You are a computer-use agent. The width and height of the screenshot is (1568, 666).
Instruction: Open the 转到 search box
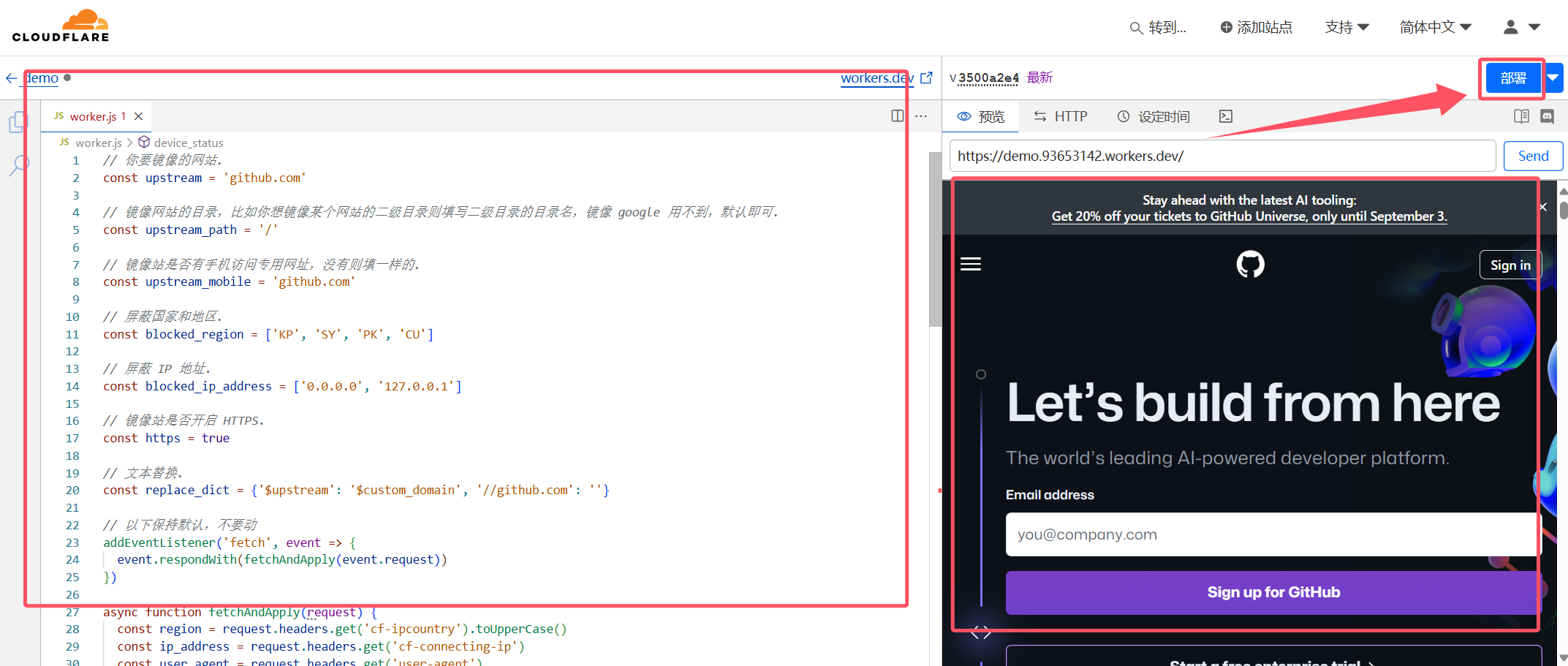[x=1158, y=28]
